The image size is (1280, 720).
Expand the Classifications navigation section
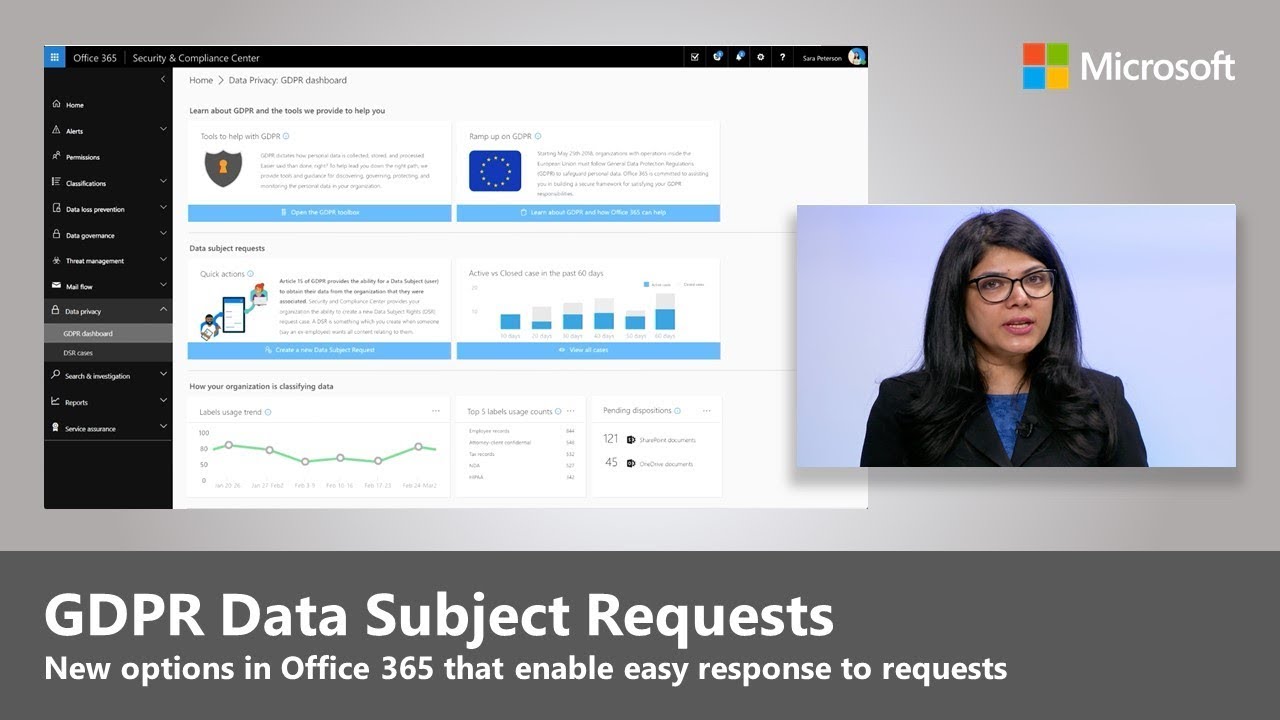tap(163, 182)
